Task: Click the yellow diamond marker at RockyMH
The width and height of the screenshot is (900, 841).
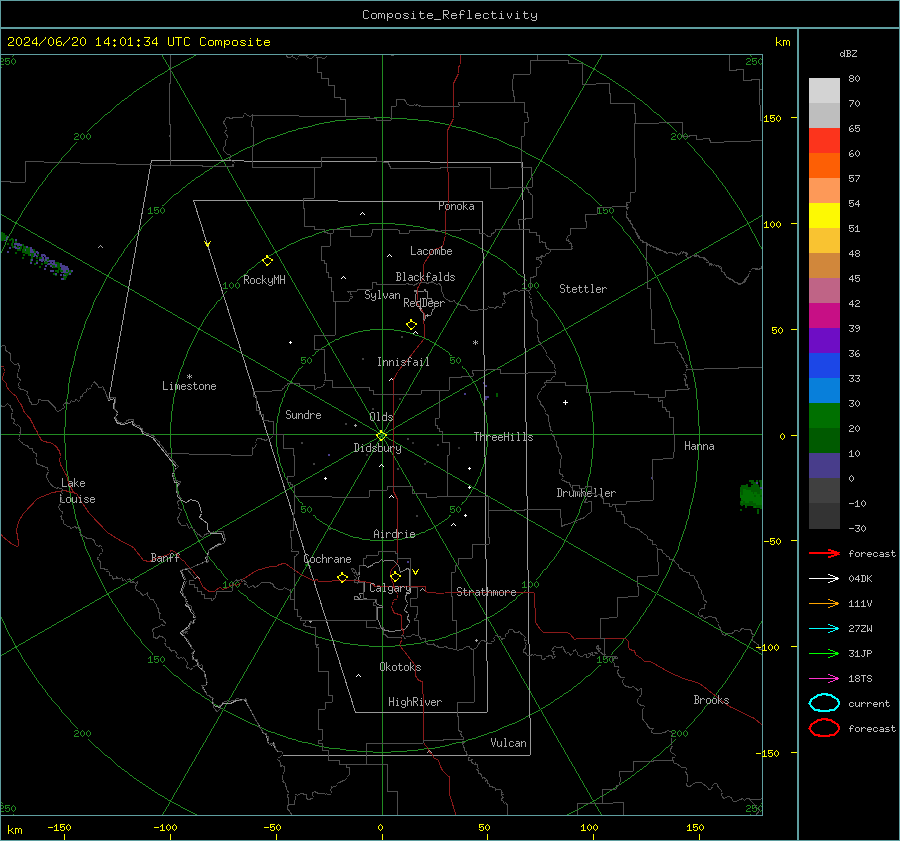Action: click(x=267, y=261)
